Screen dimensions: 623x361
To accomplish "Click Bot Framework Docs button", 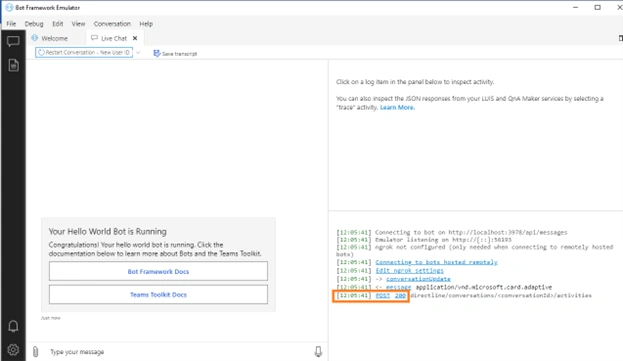I will tap(158, 271).
